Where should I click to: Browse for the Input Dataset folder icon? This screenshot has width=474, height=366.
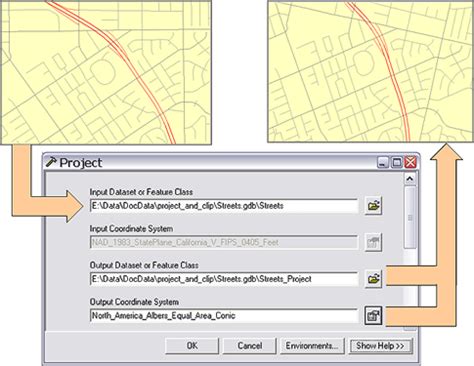tap(373, 206)
